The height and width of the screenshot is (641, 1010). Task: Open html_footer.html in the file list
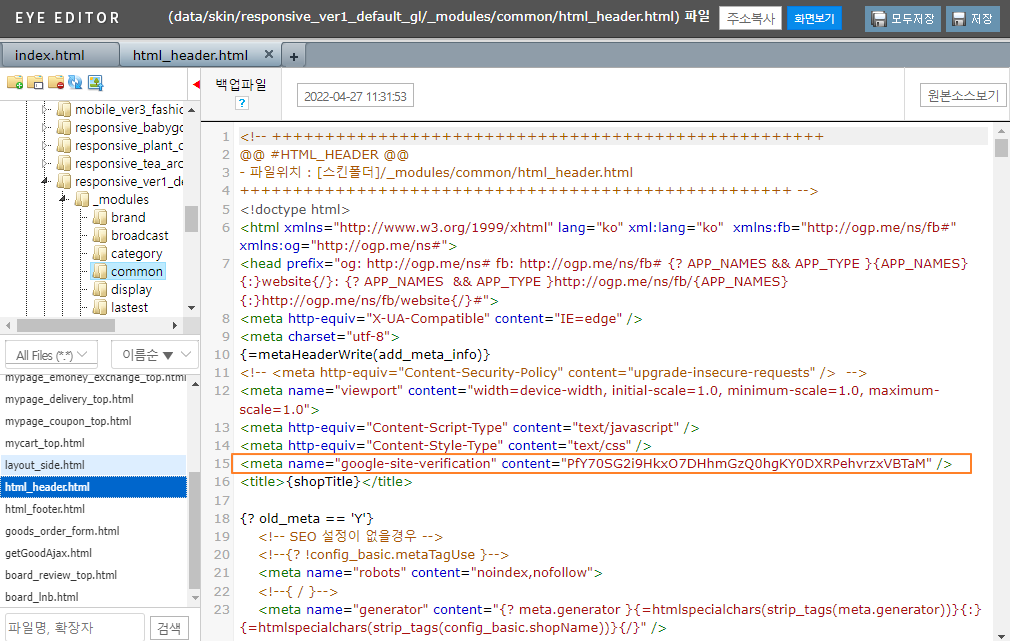point(47,509)
